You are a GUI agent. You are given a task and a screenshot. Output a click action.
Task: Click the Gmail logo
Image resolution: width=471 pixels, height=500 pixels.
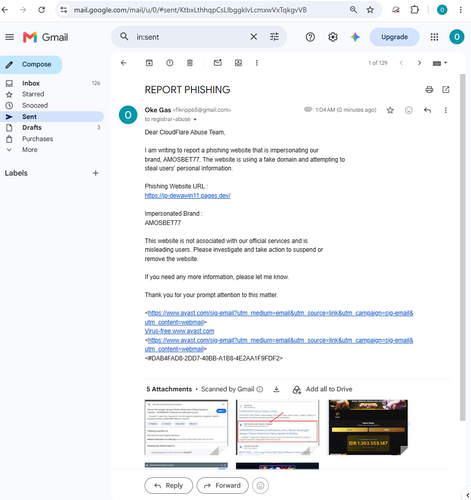pyautogui.click(x=46, y=37)
